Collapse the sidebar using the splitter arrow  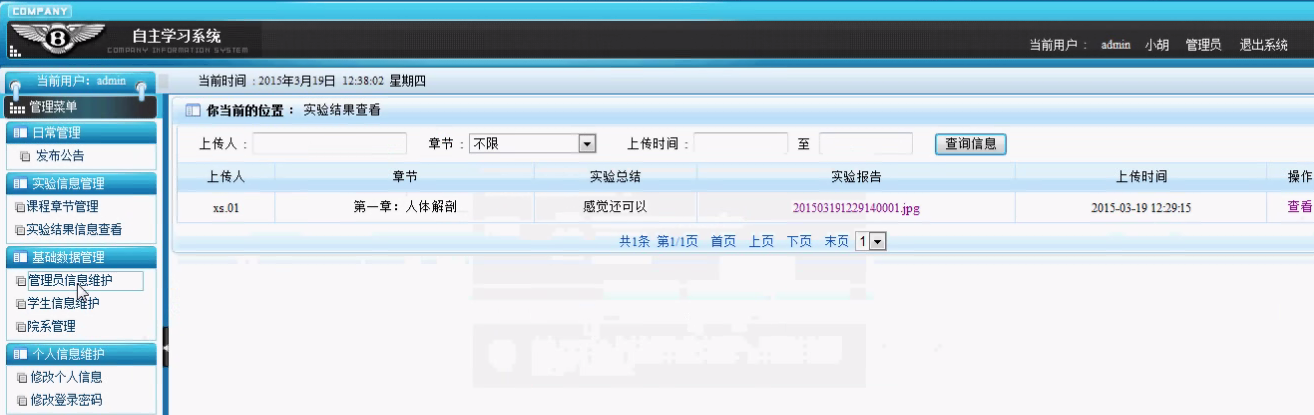point(165,347)
